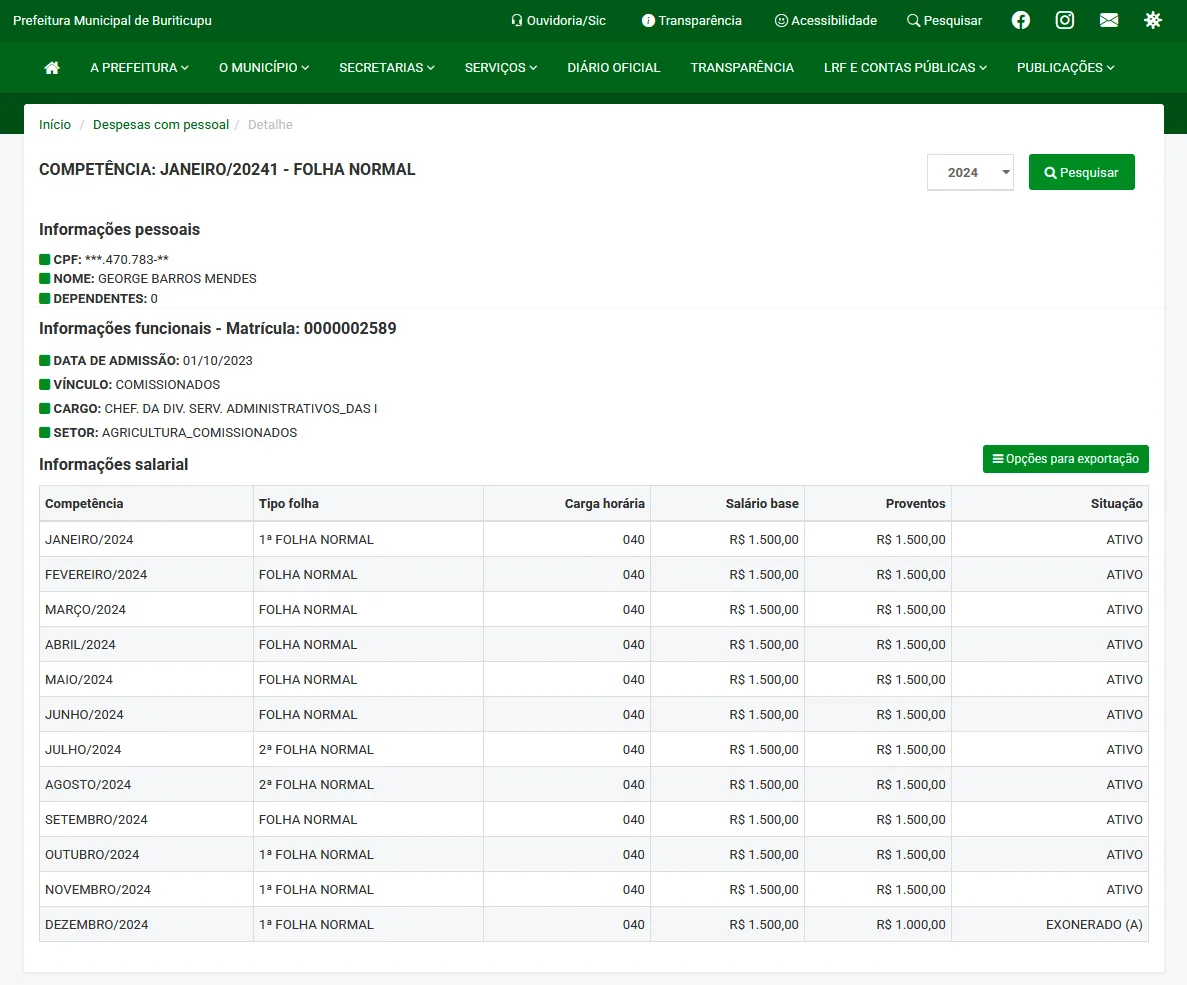Click the virus/COVID icon in top bar
The width and height of the screenshot is (1187, 985).
(x=1153, y=20)
